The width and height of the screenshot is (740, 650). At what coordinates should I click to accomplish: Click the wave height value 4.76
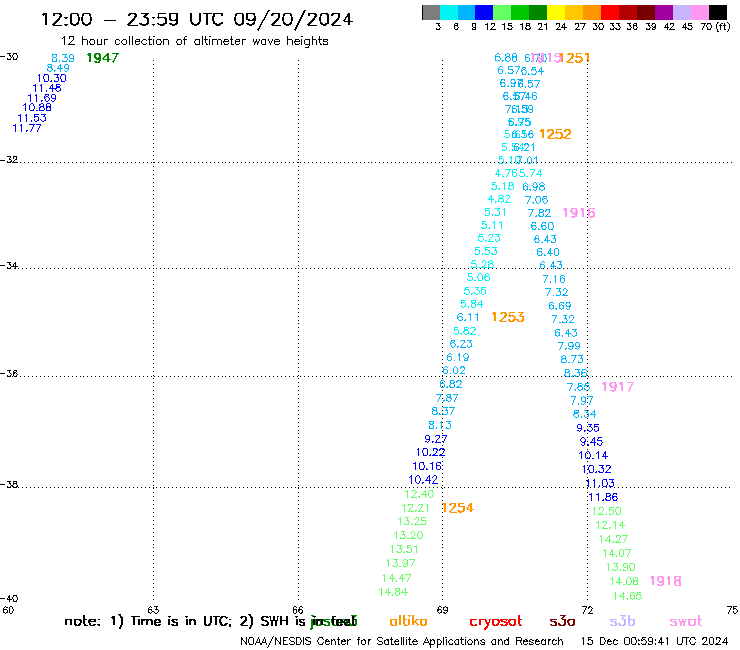(x=506, y=173)
